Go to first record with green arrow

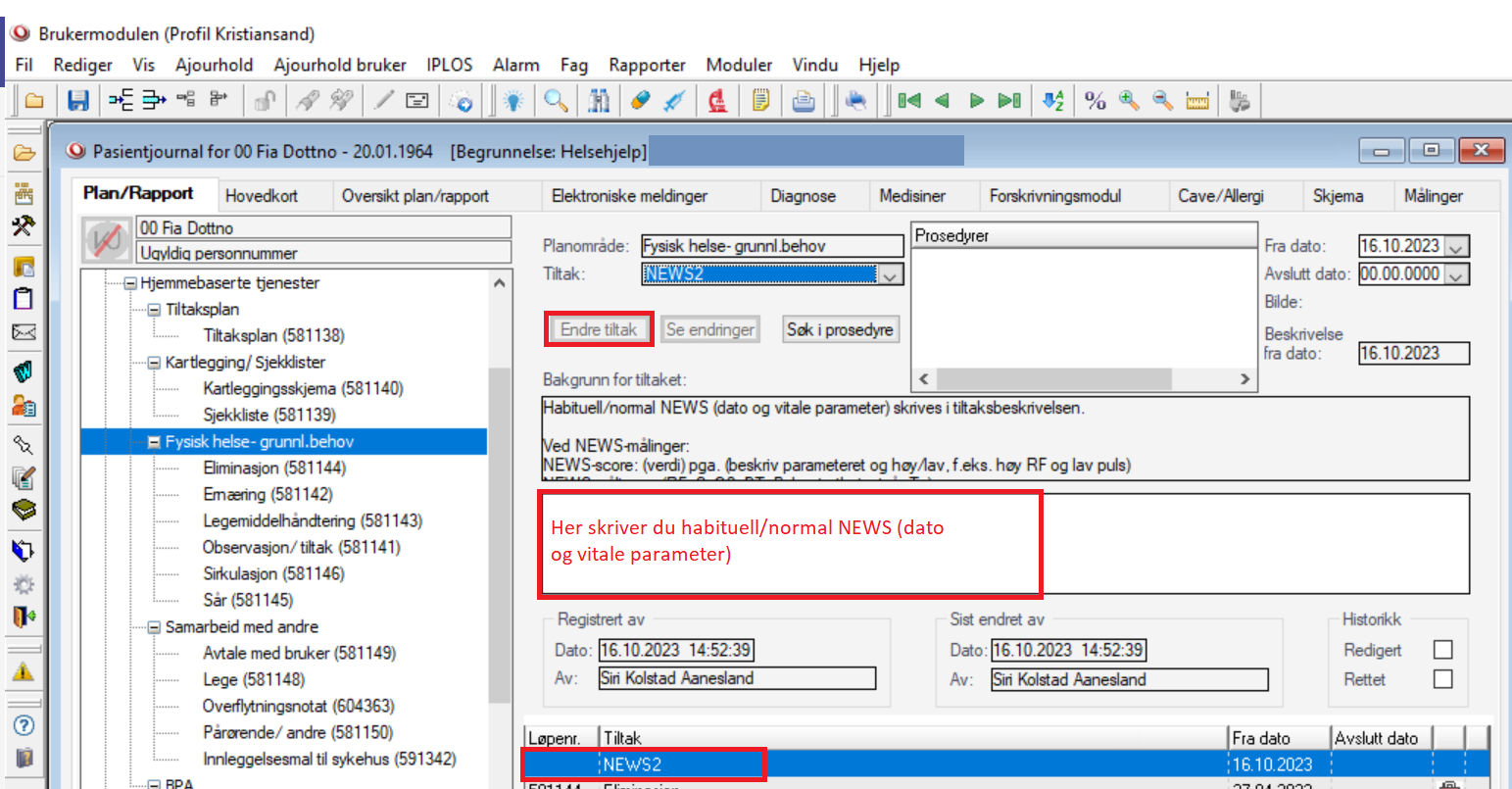pos(909,100)
